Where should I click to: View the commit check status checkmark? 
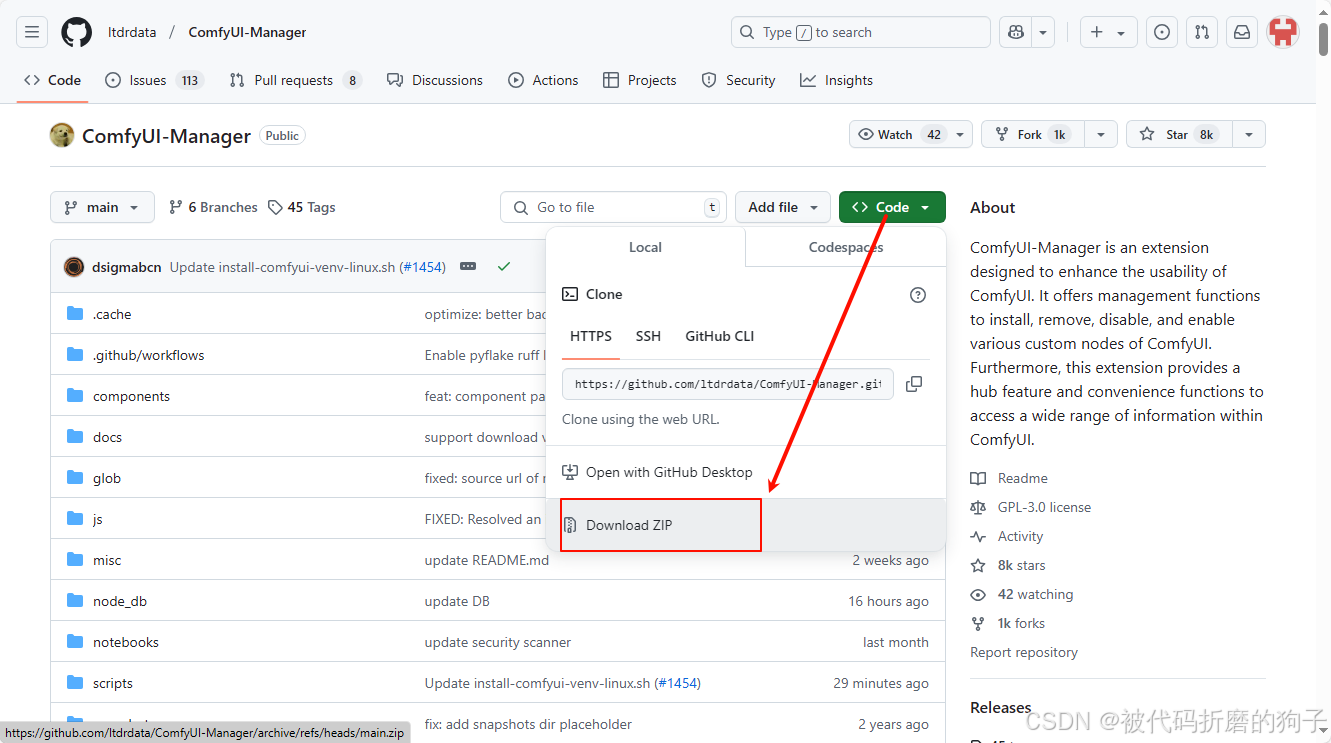point(504,267)
